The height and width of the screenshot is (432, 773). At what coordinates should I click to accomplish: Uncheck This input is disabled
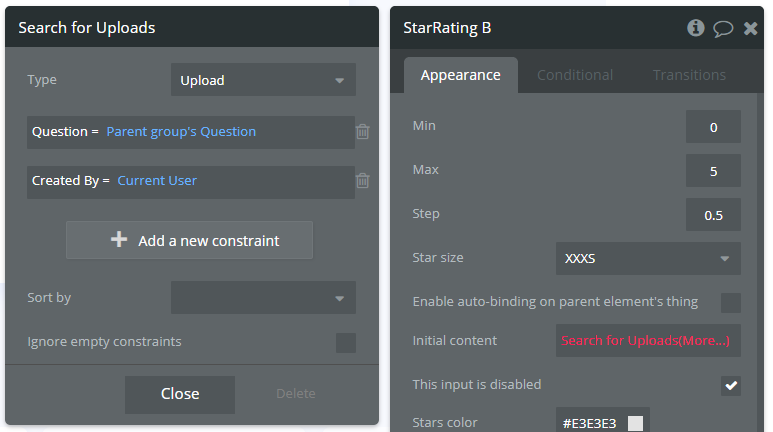tap(731, 385)
